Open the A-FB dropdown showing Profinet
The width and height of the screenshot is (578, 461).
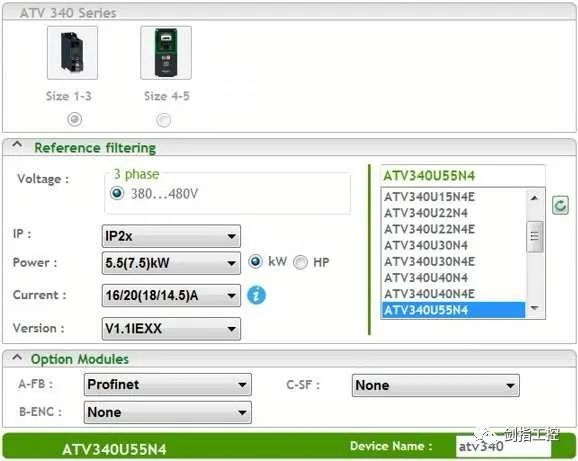tap(168, 385)
